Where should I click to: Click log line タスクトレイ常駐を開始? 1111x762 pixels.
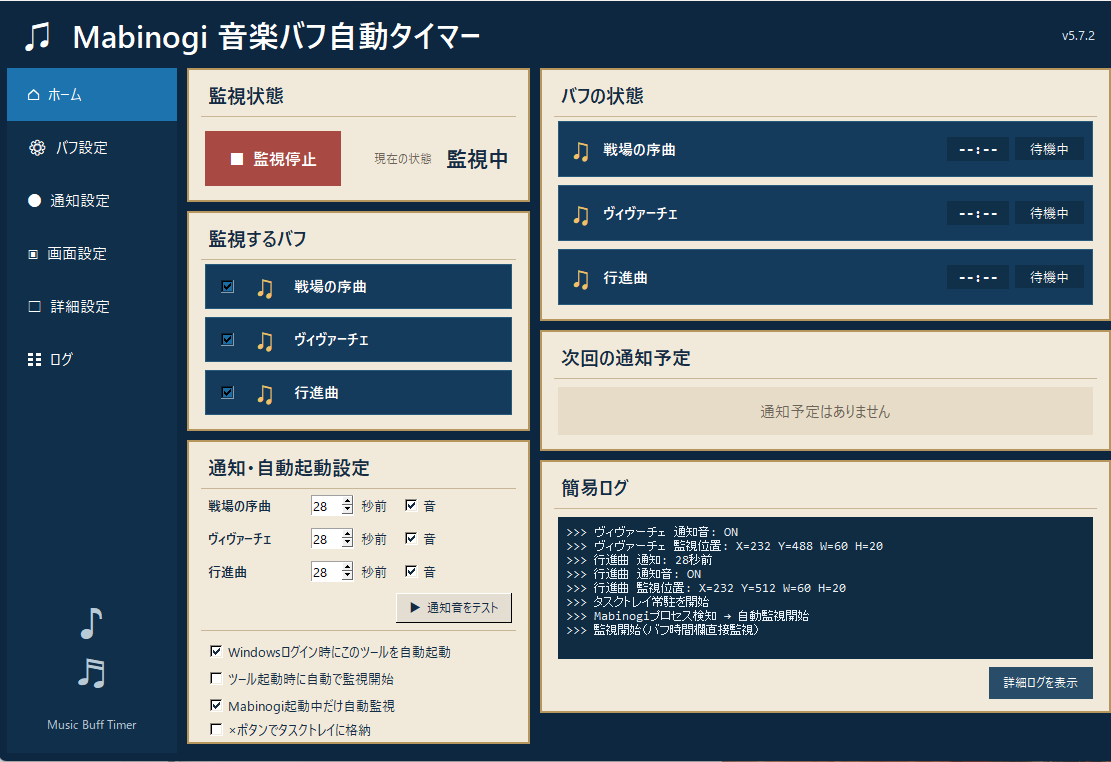(x=651, y=601)
